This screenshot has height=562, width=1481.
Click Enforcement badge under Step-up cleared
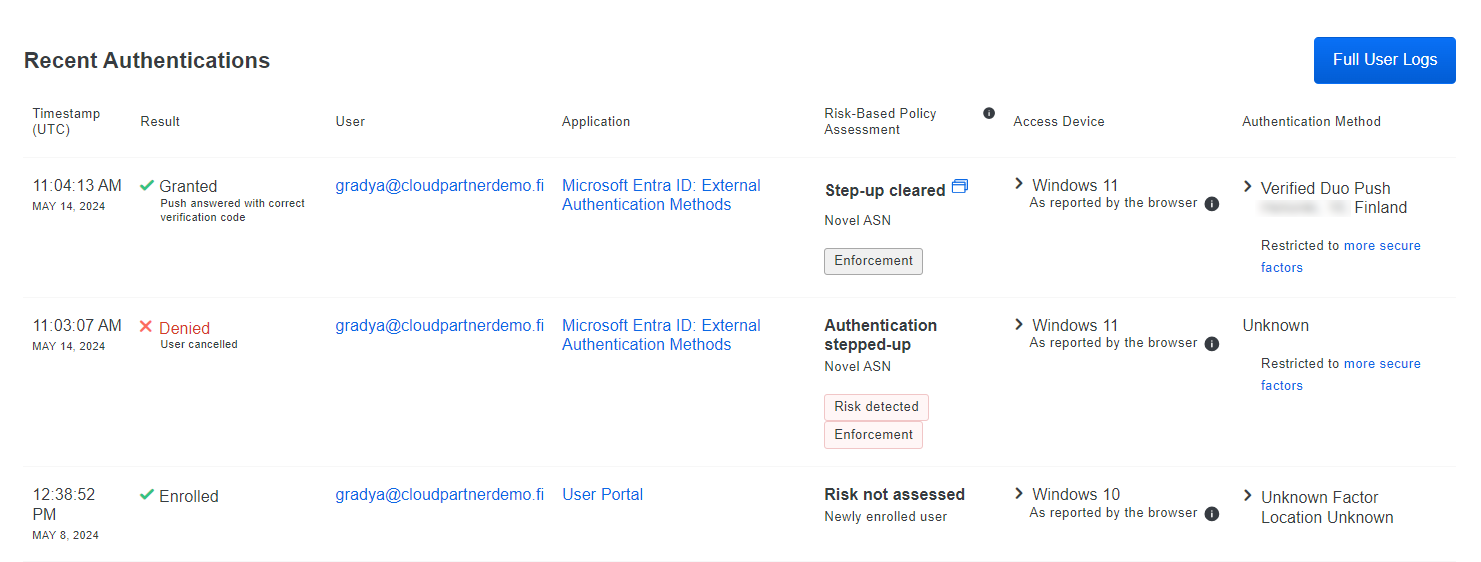(873, 261)
